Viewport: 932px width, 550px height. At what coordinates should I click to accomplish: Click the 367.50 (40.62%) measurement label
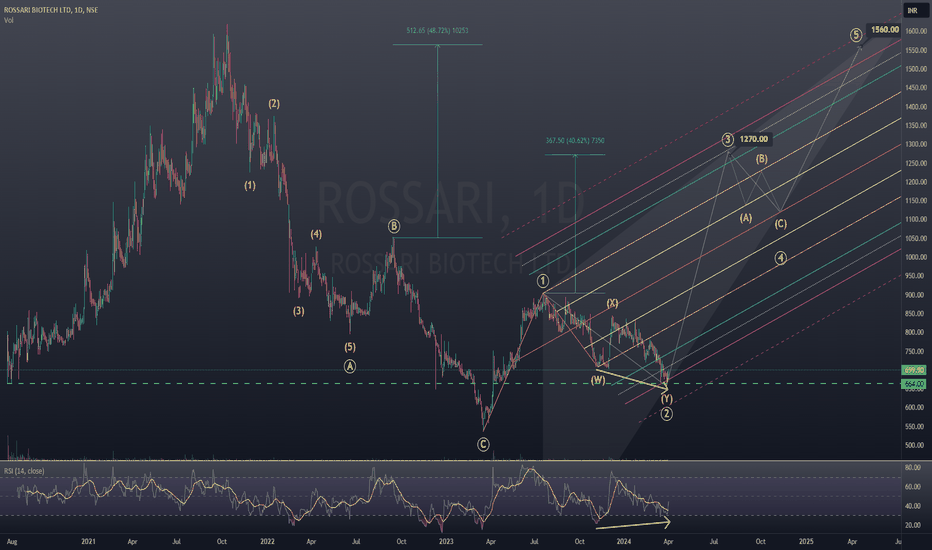point(575,141)
